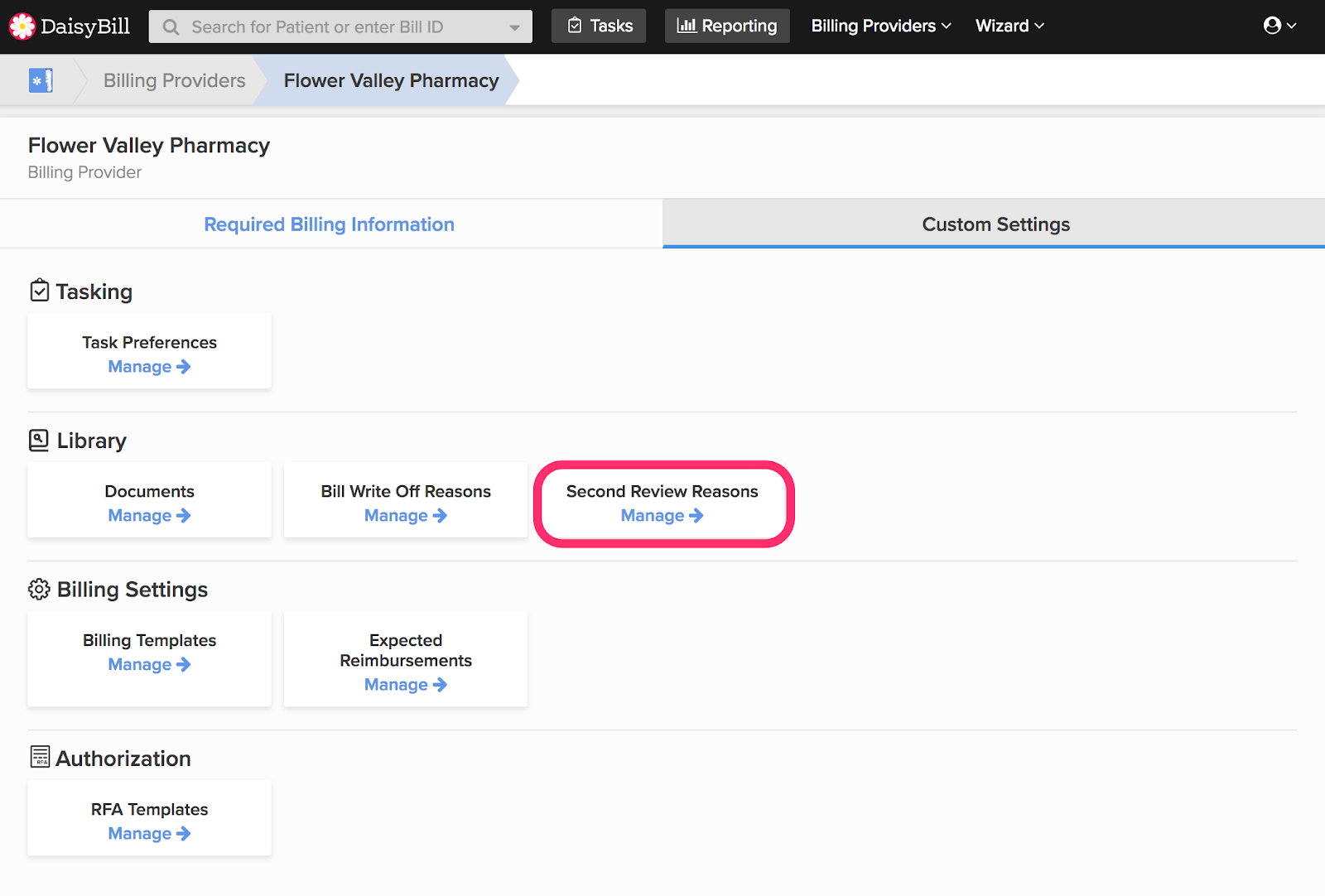Click the Tasking section heading
The height and width of the screenshot is (896, 1325).
click(94, 291)
